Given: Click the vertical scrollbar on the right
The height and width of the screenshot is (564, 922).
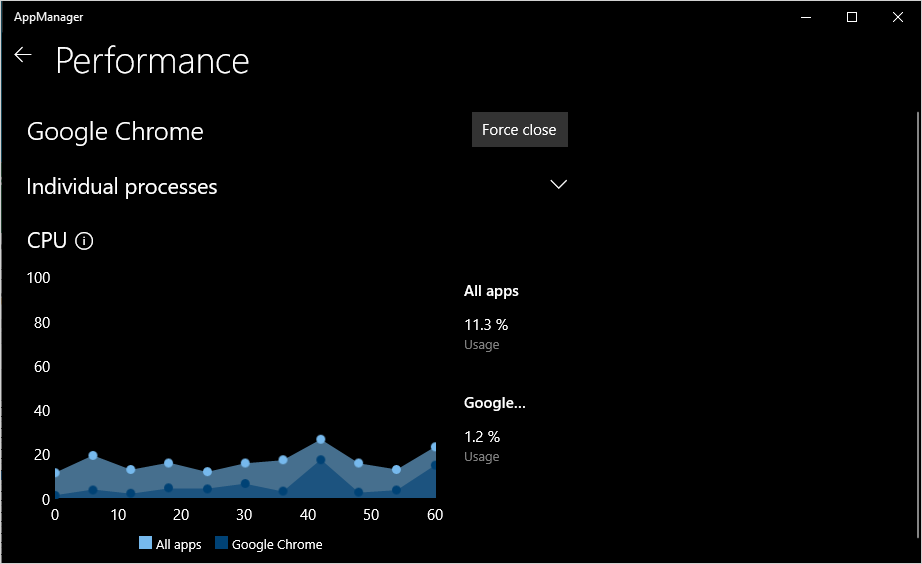Looking at the screenshot, I should (x=917, y=325).
